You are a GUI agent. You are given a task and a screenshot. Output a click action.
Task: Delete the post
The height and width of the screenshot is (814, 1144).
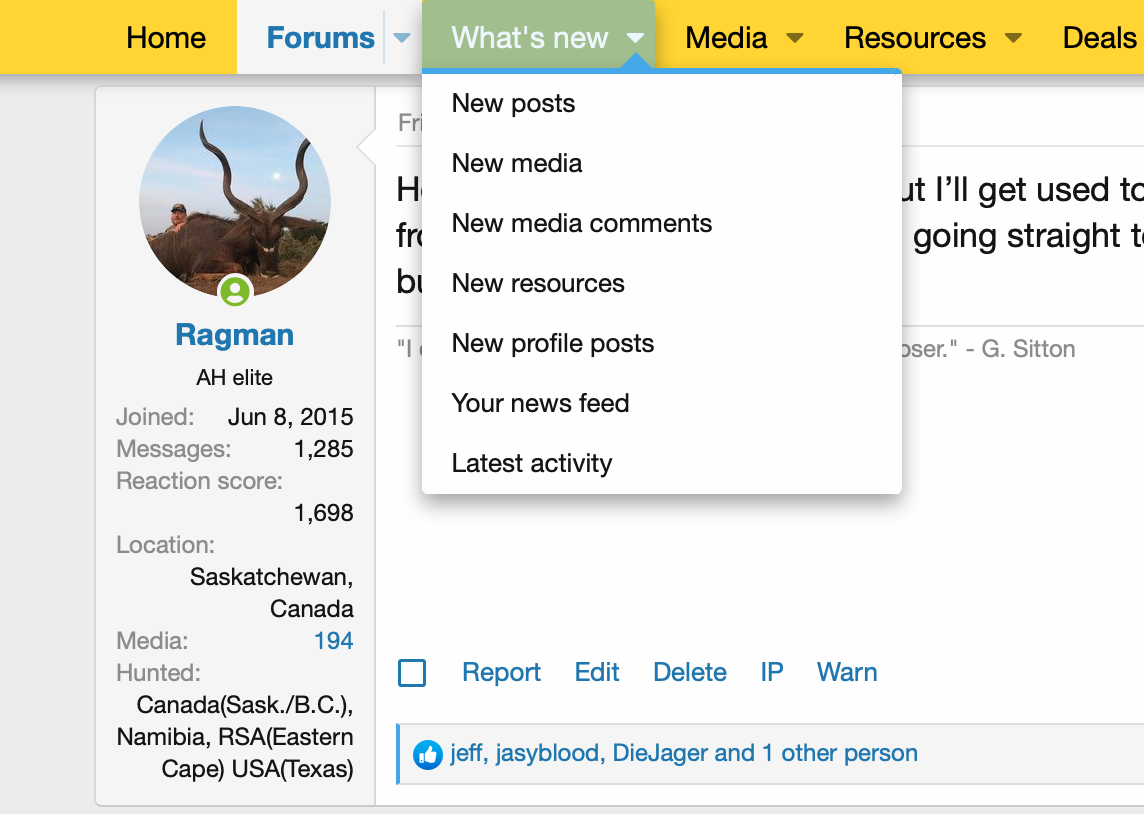coord(689,673)
